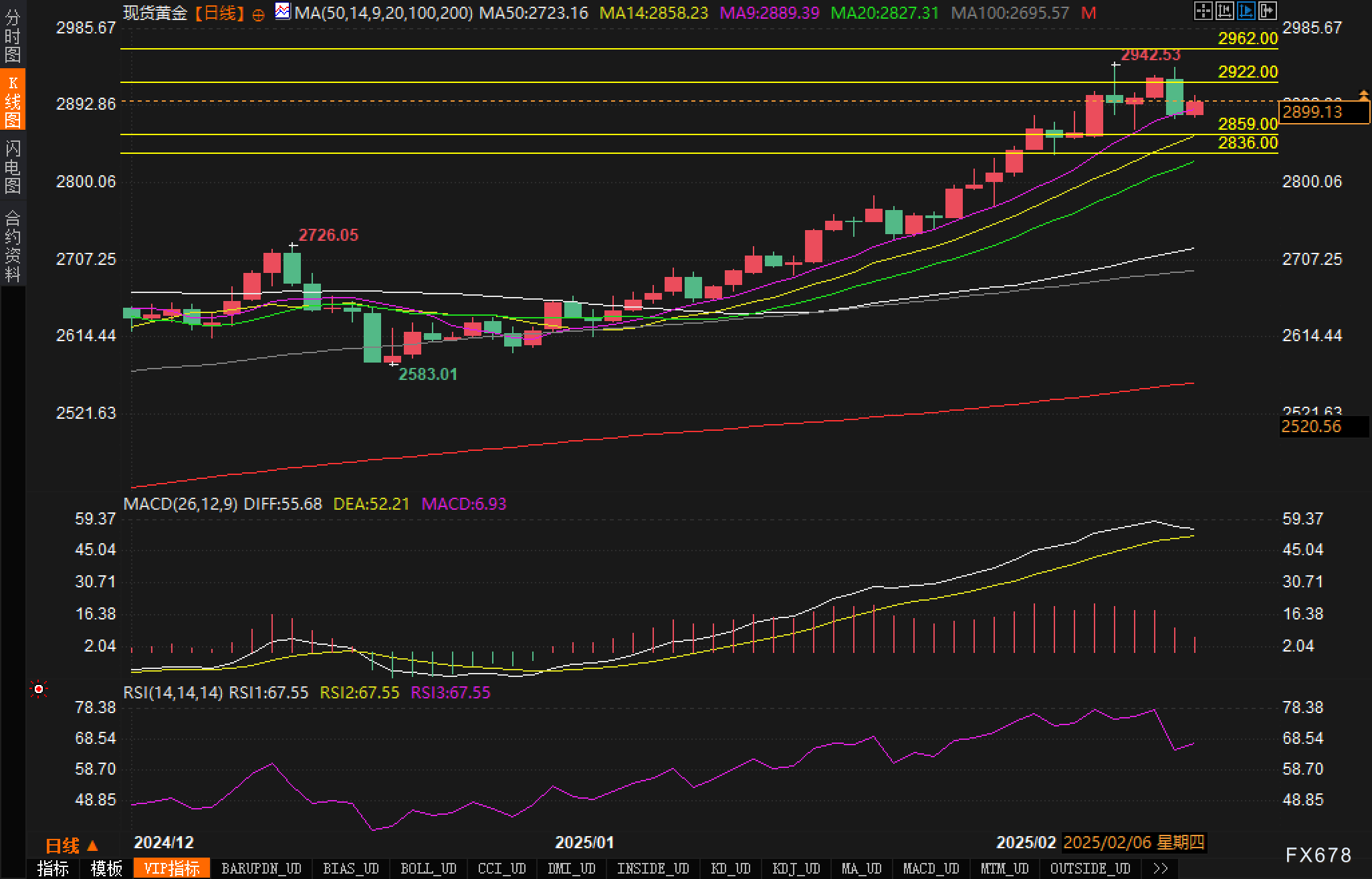
Task: Click the red M label after MA100 value
Action: 1089,13
